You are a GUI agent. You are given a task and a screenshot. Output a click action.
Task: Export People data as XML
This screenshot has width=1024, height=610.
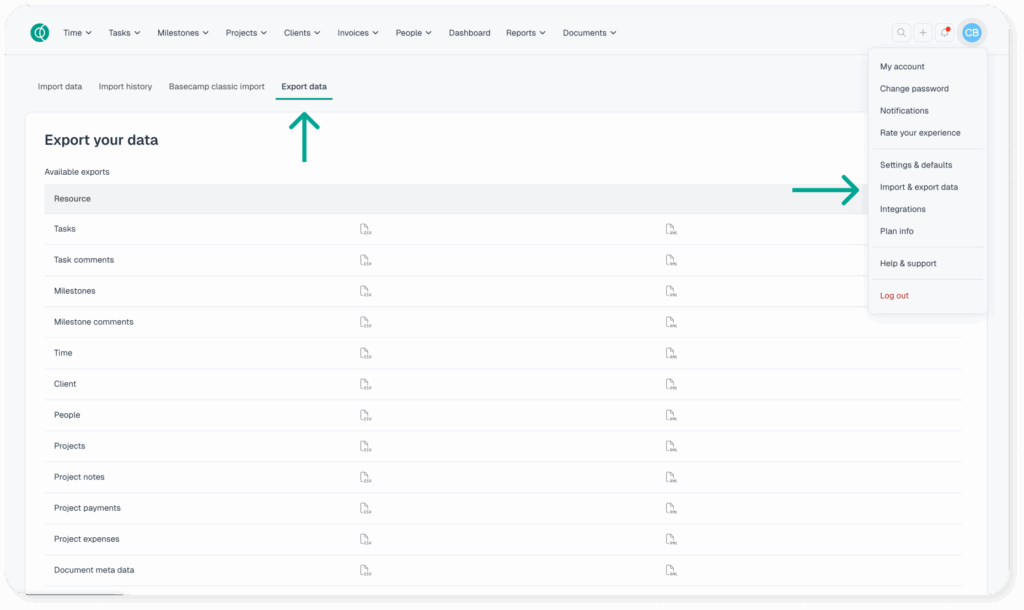click(x=671, y=416)
